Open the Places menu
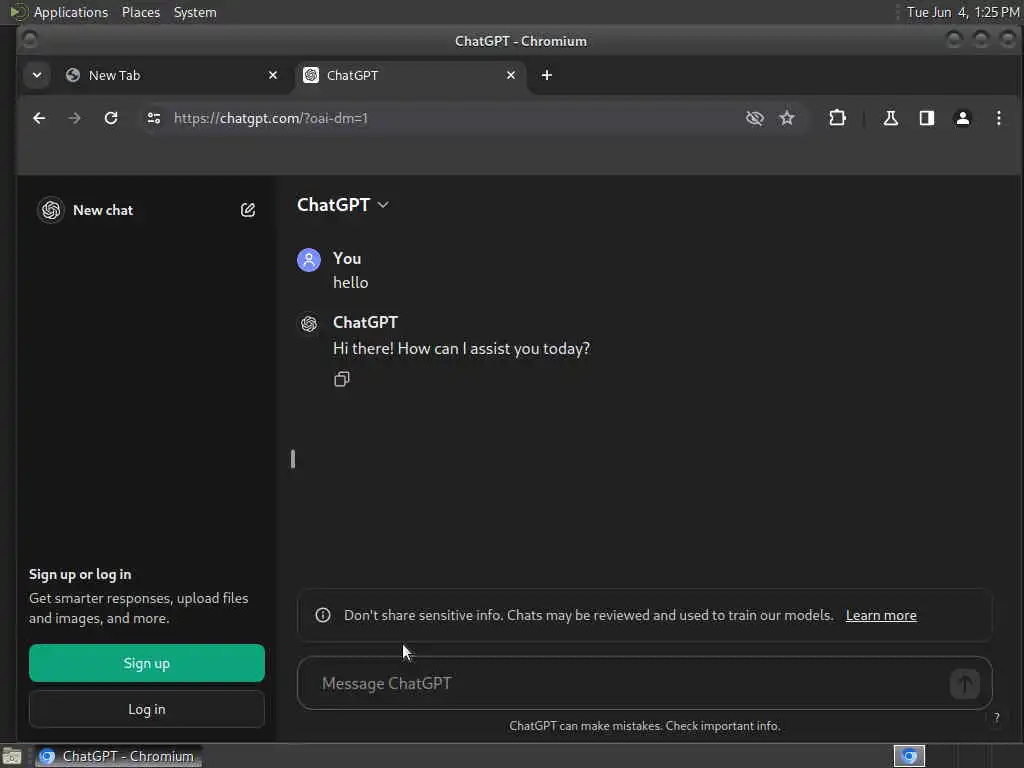Viewport: 1024px width, 768px height. 140,12
